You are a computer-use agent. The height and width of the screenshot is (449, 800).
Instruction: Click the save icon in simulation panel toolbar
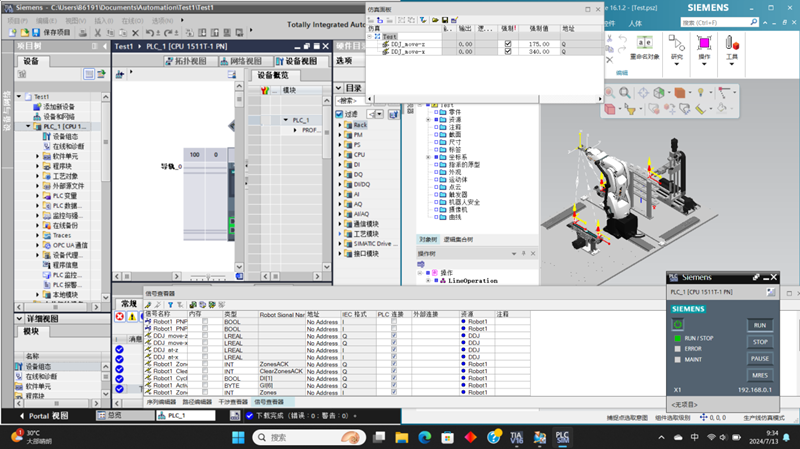click(x=445, y=20)
